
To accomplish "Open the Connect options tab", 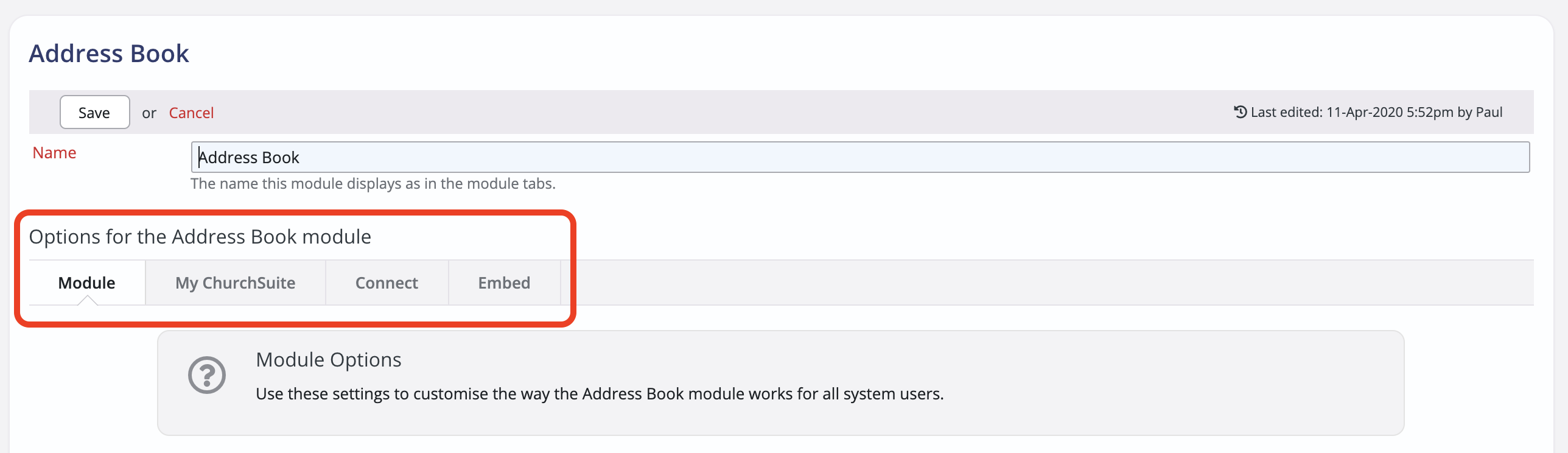I will [386, 283].
